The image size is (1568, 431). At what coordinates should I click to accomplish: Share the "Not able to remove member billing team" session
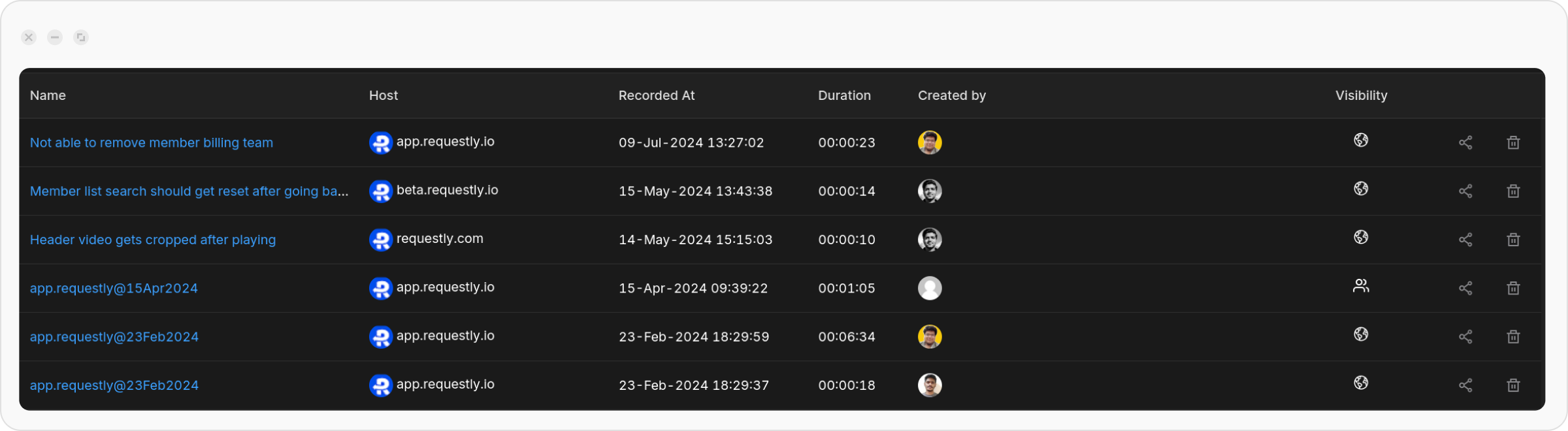(1465, 142)
